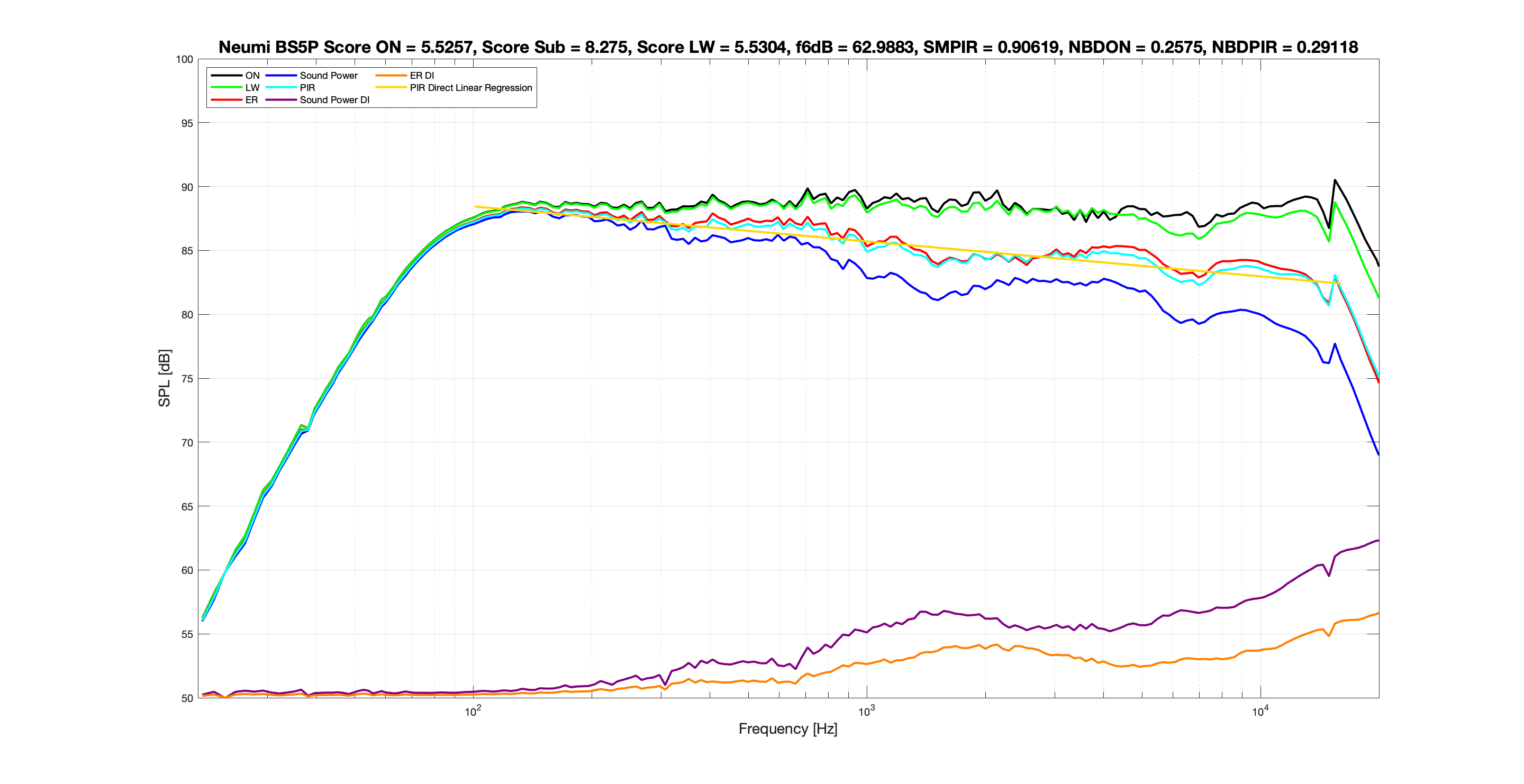Viewport: 1524px width, 784px height.
Task: Select the 'Sound Power' legend label
Action: point(328,76)
